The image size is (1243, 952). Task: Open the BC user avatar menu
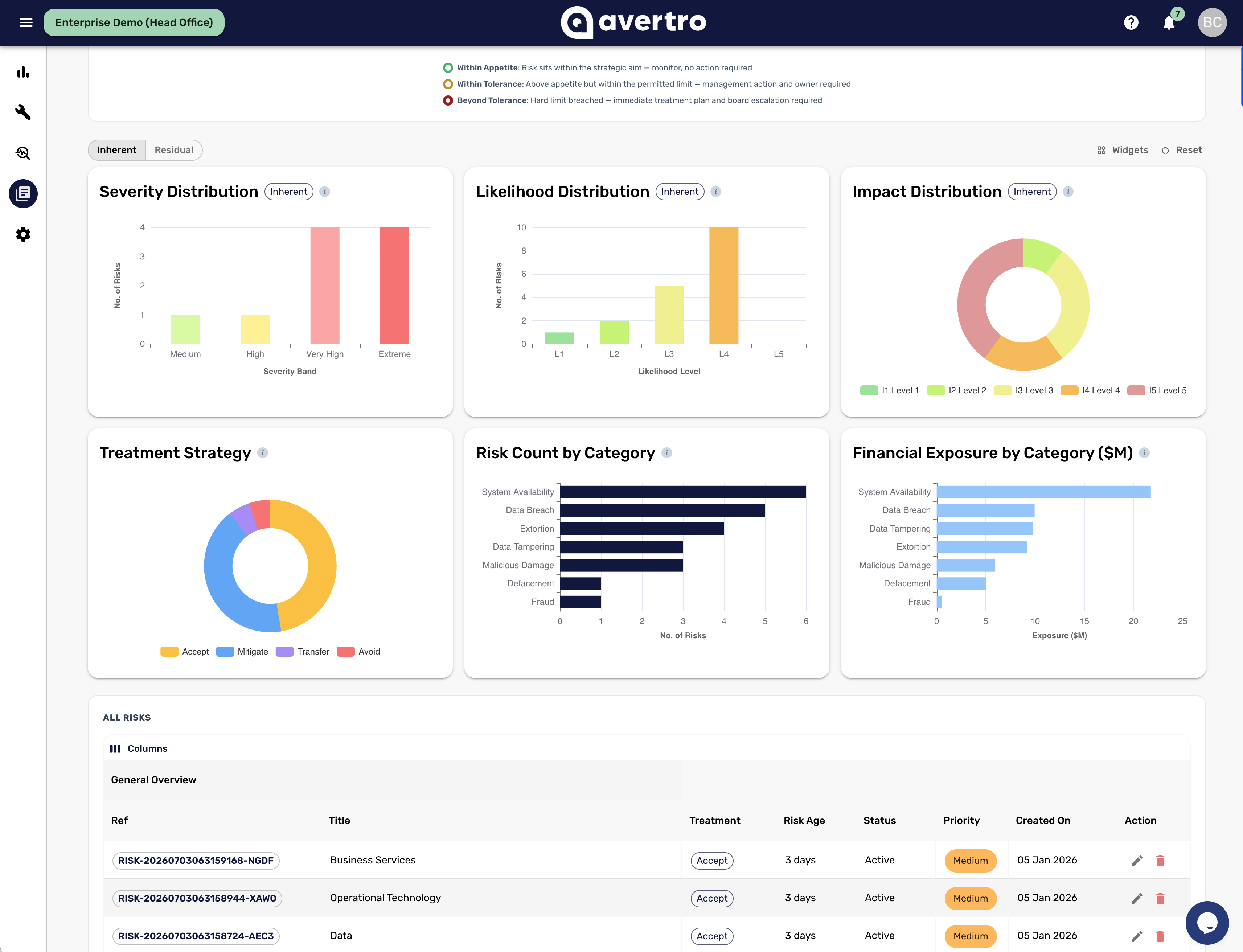1212,22
